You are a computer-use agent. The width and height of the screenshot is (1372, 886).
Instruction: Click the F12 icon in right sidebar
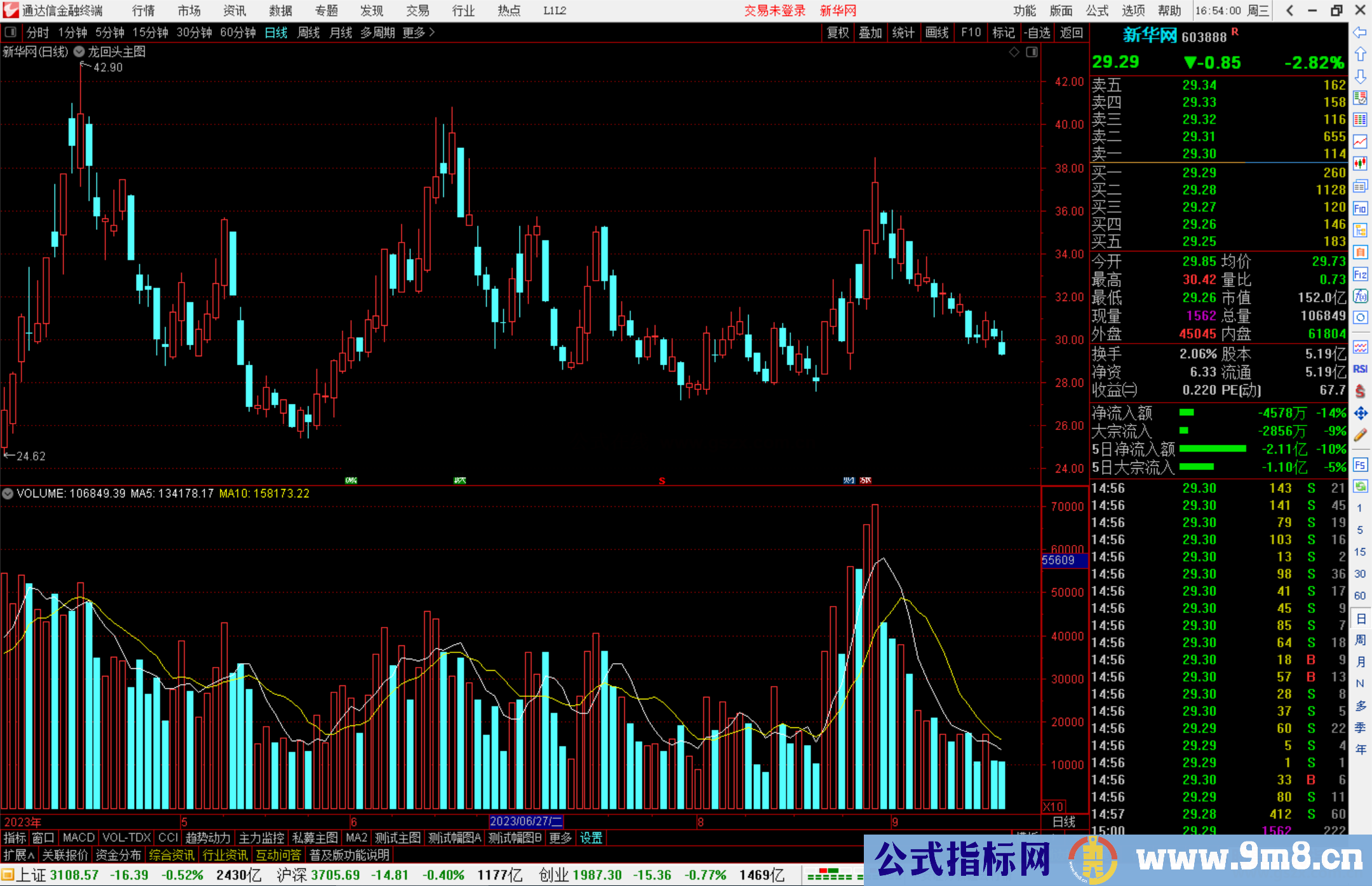(1360, 274)
